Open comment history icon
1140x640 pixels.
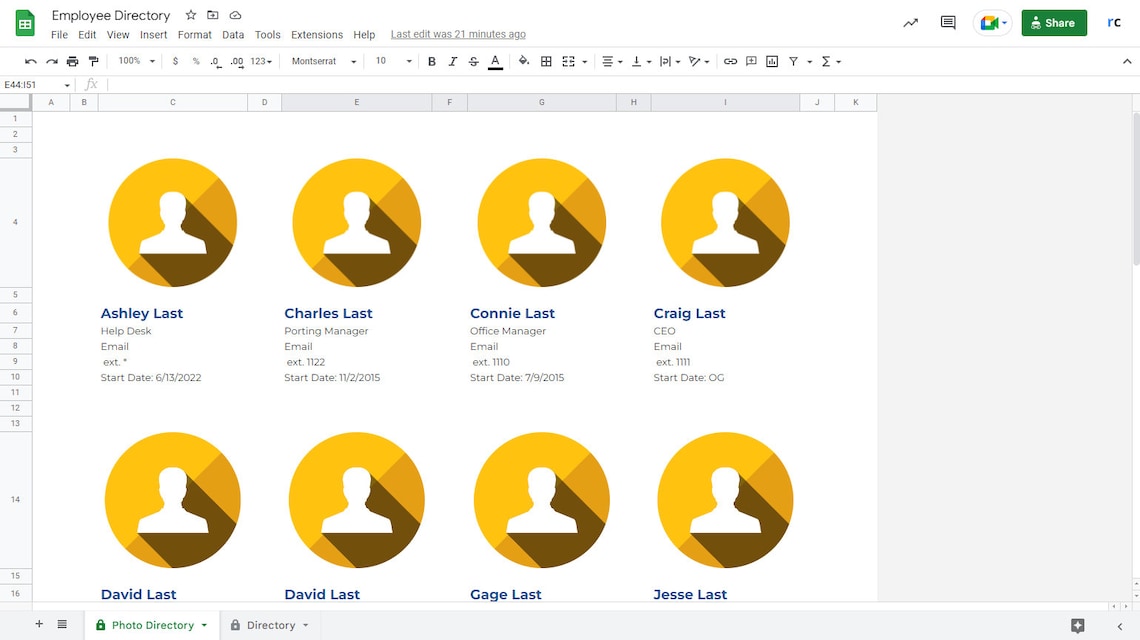click(x=948, y=23)
